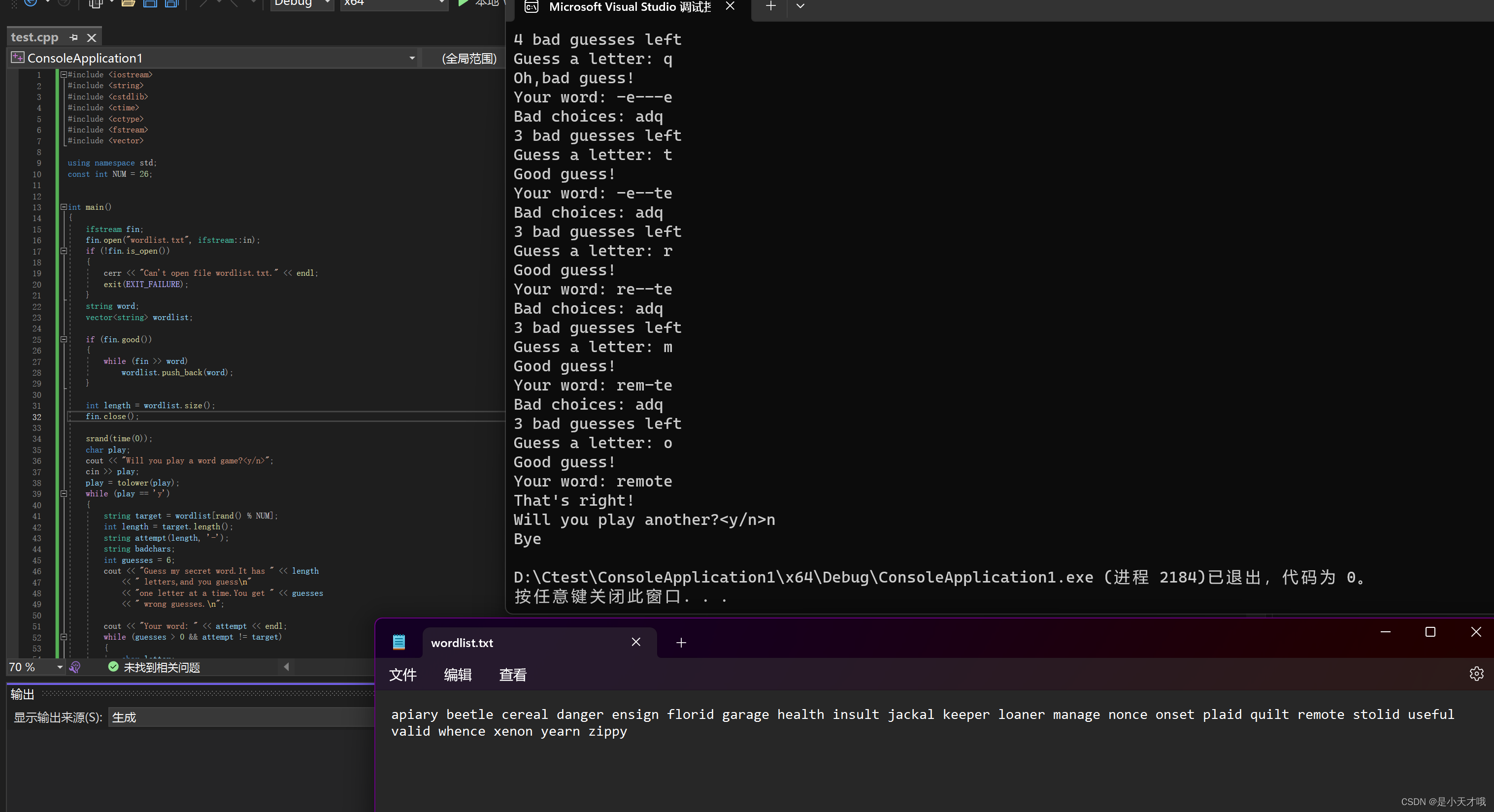Open a file using the toolbar folder icon
This screenshot has width=1494, height=812.
click(x=128, y=4)
